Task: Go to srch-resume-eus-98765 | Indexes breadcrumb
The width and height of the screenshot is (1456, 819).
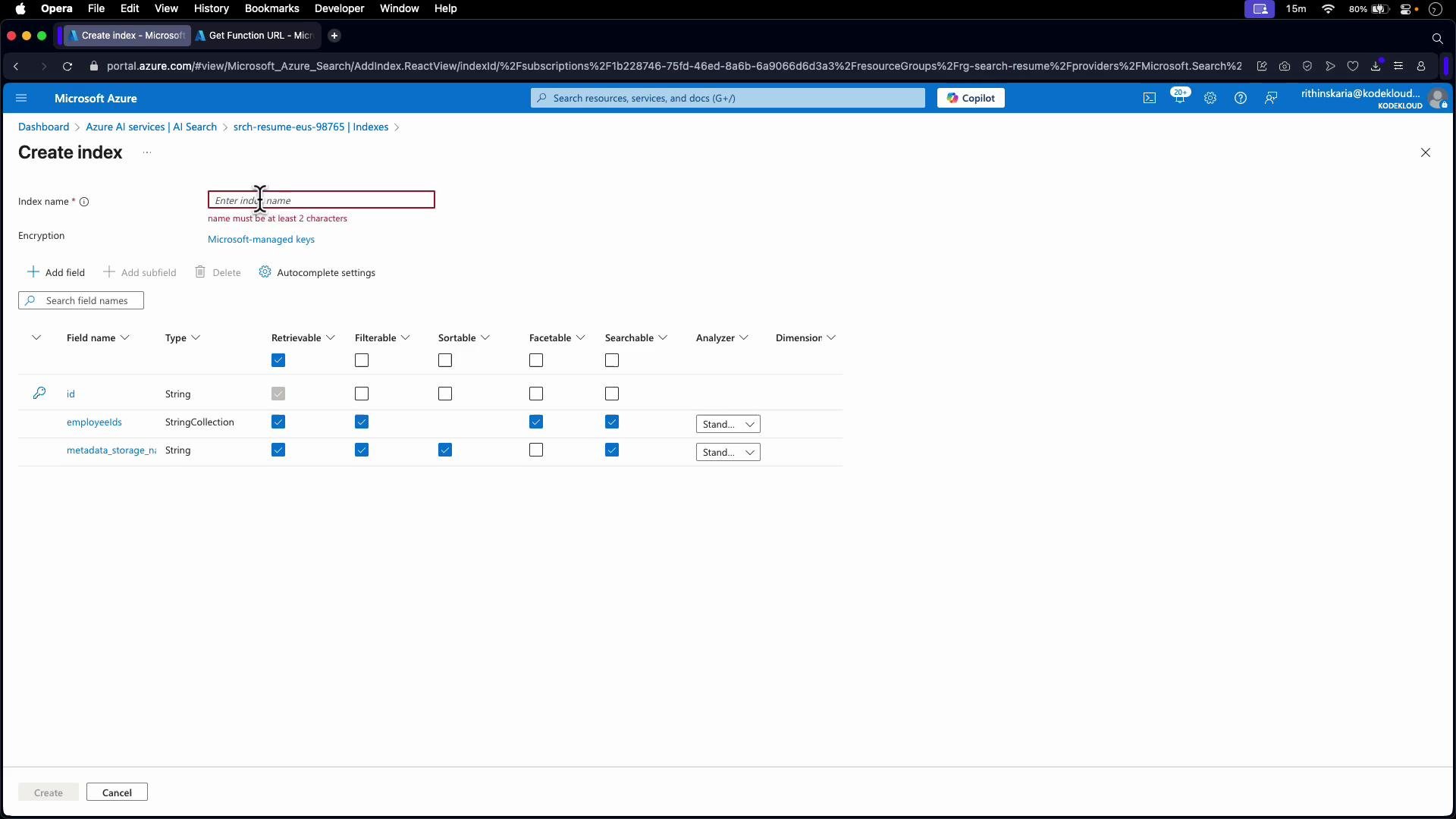Action: (311, 127)
